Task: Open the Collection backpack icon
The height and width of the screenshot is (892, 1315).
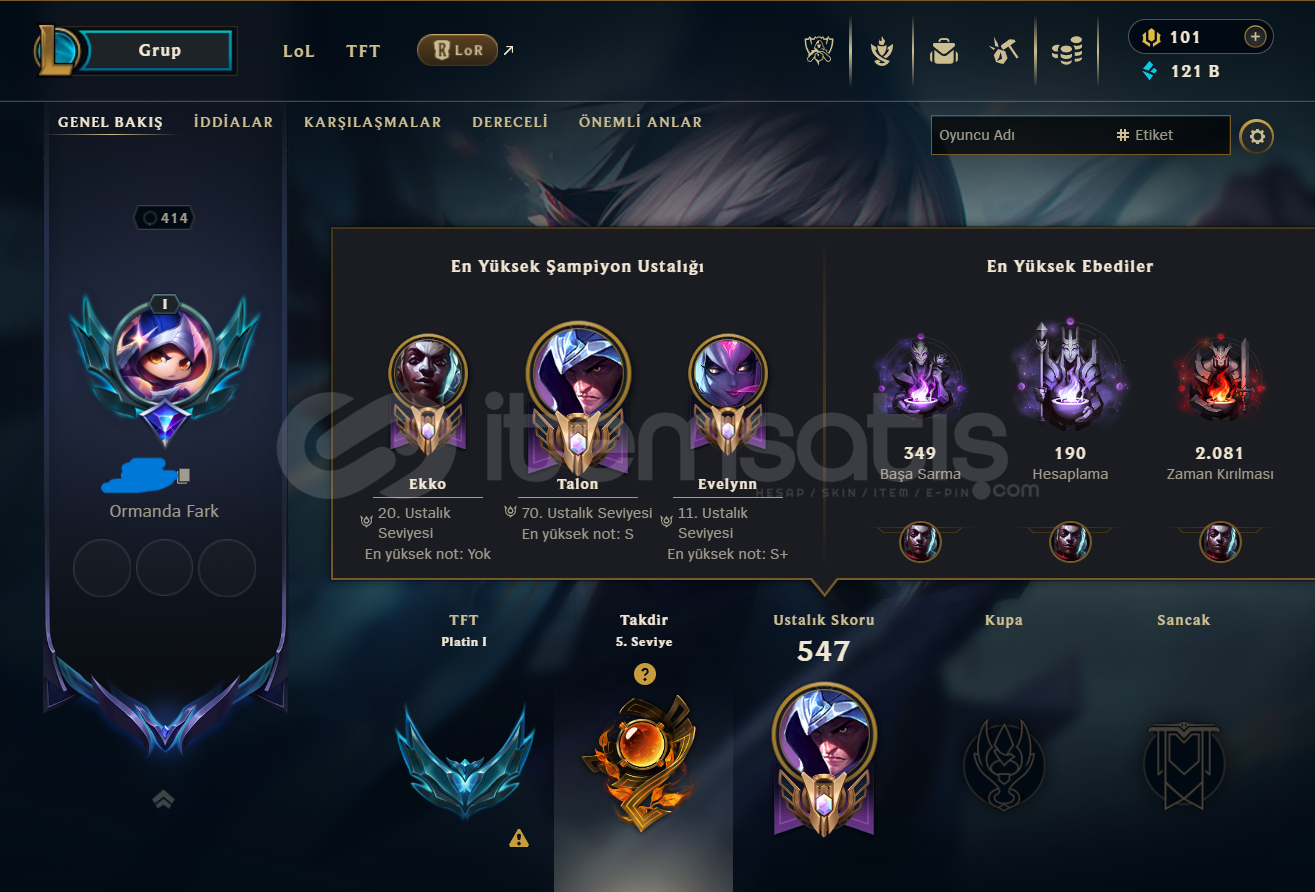Action: pyautogui.click(x=943, y=51)
